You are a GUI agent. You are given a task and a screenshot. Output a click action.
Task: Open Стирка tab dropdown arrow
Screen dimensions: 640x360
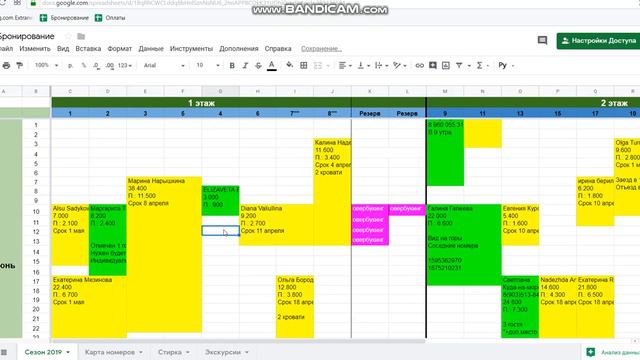188,352
